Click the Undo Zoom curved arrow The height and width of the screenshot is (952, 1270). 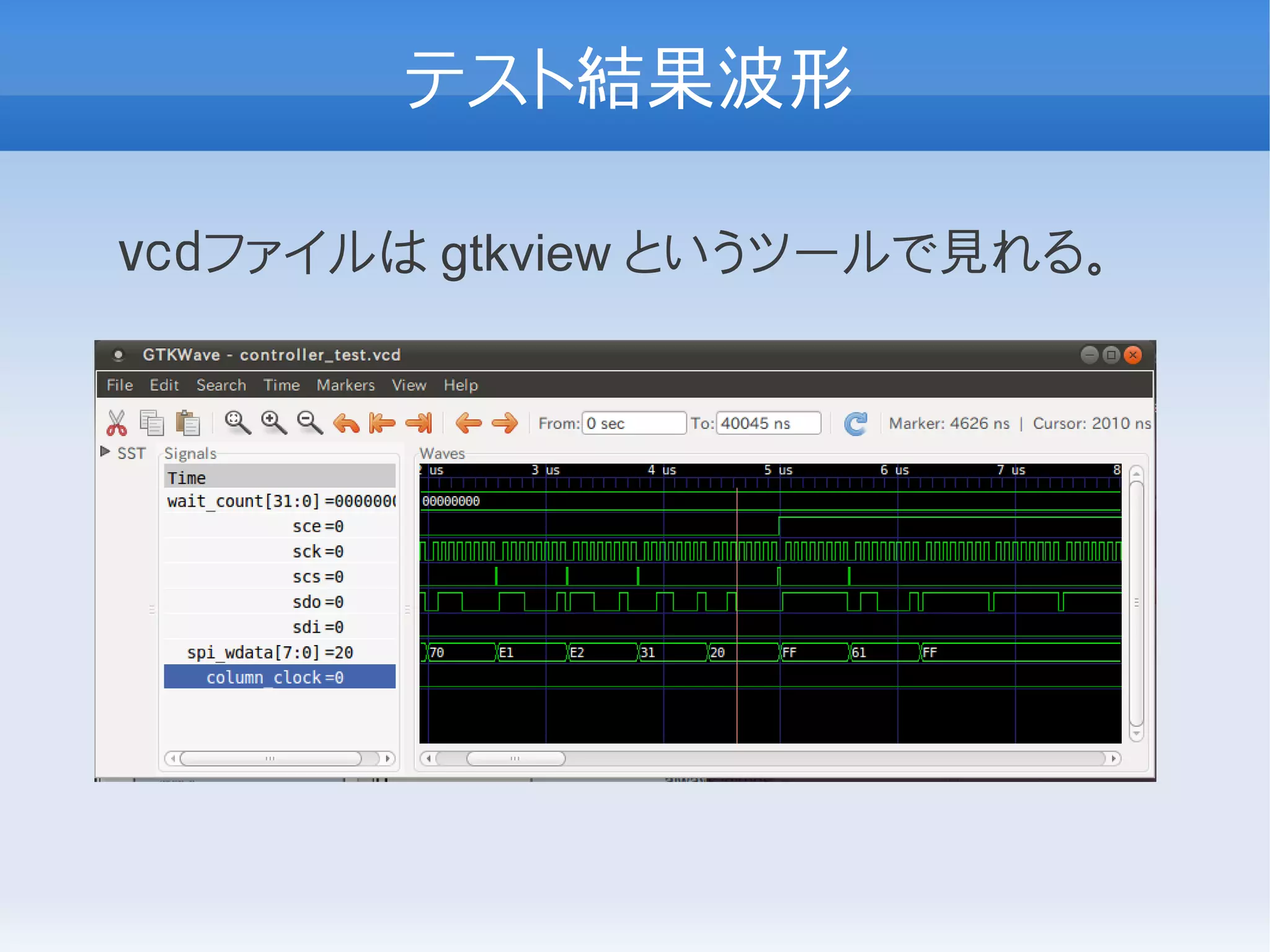coord(346,424)
